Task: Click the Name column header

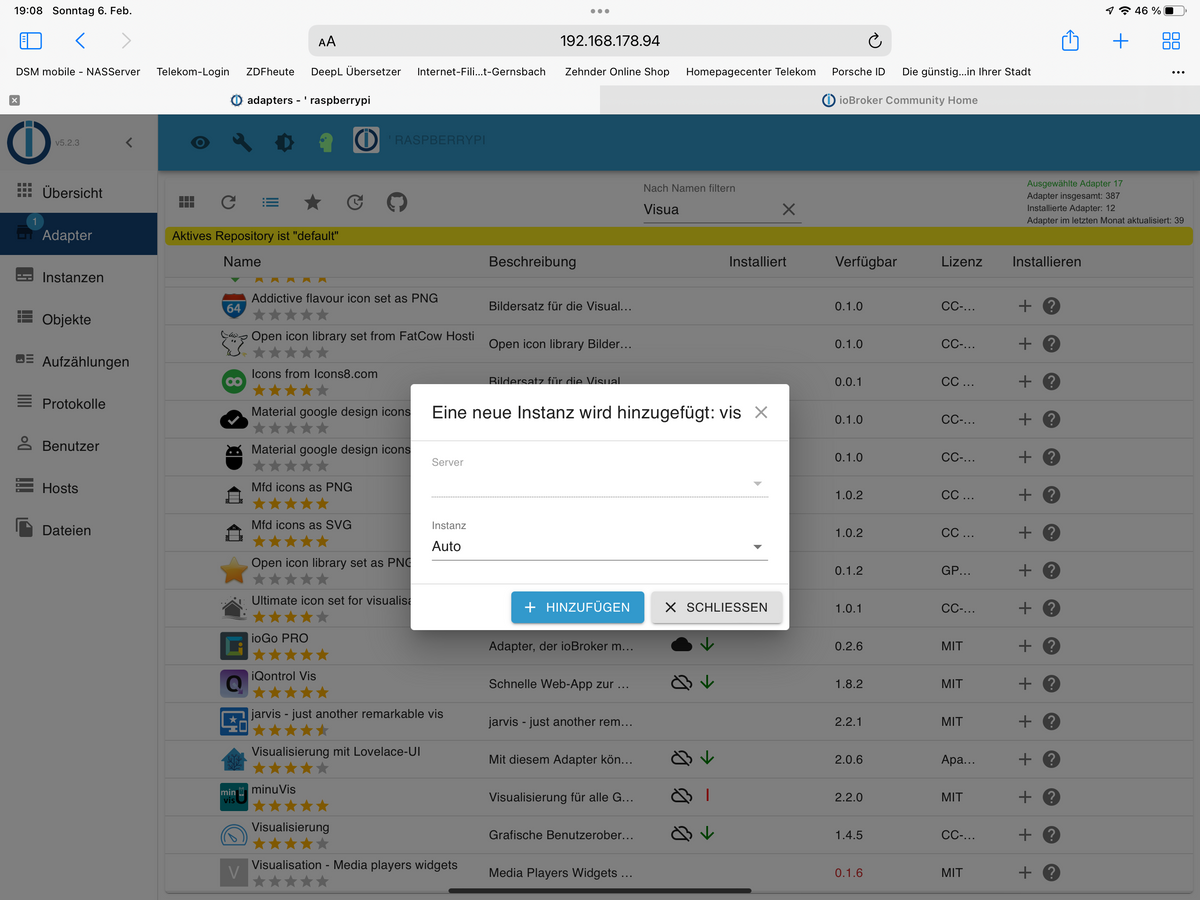Action: 242,262
